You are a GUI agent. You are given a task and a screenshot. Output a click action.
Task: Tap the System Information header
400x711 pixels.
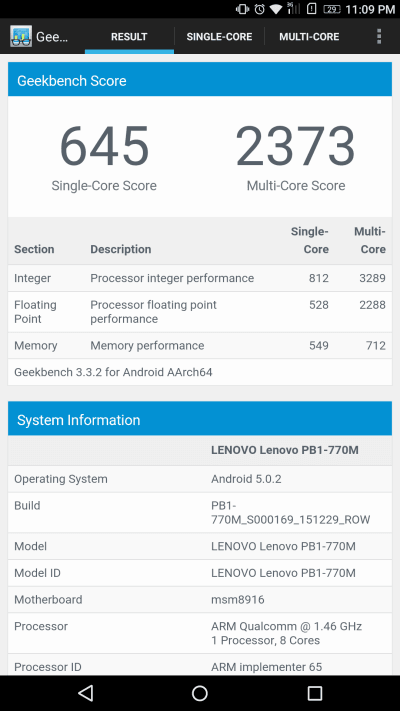point(200,419)
